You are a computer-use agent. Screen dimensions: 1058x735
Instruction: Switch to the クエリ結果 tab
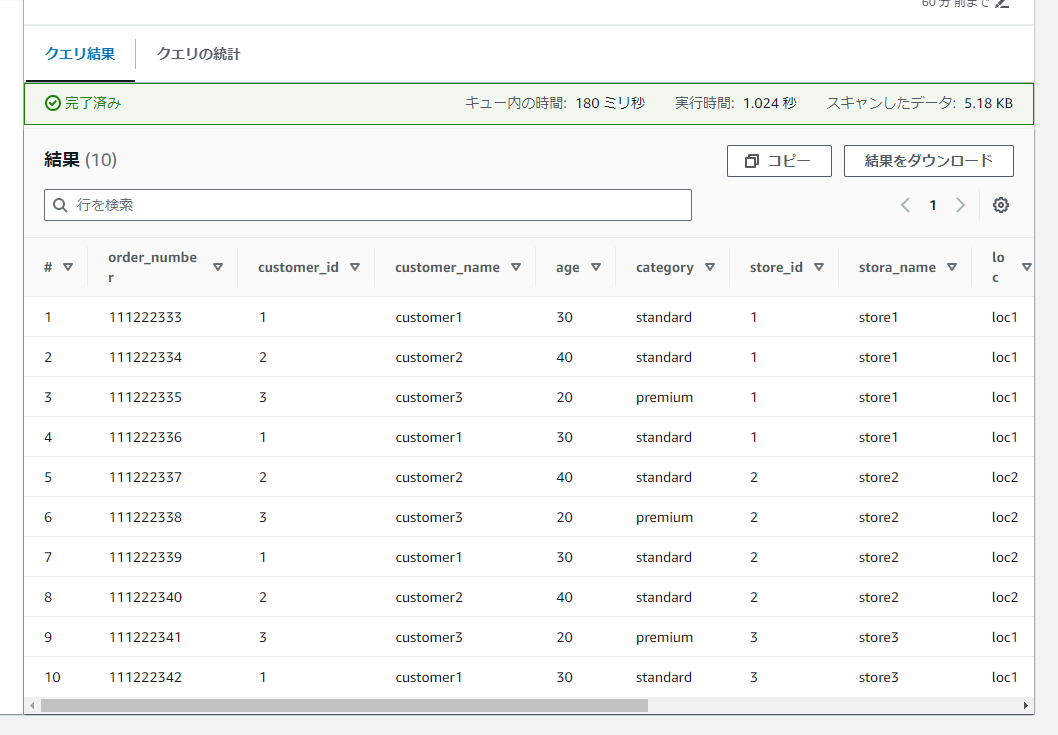80,54
